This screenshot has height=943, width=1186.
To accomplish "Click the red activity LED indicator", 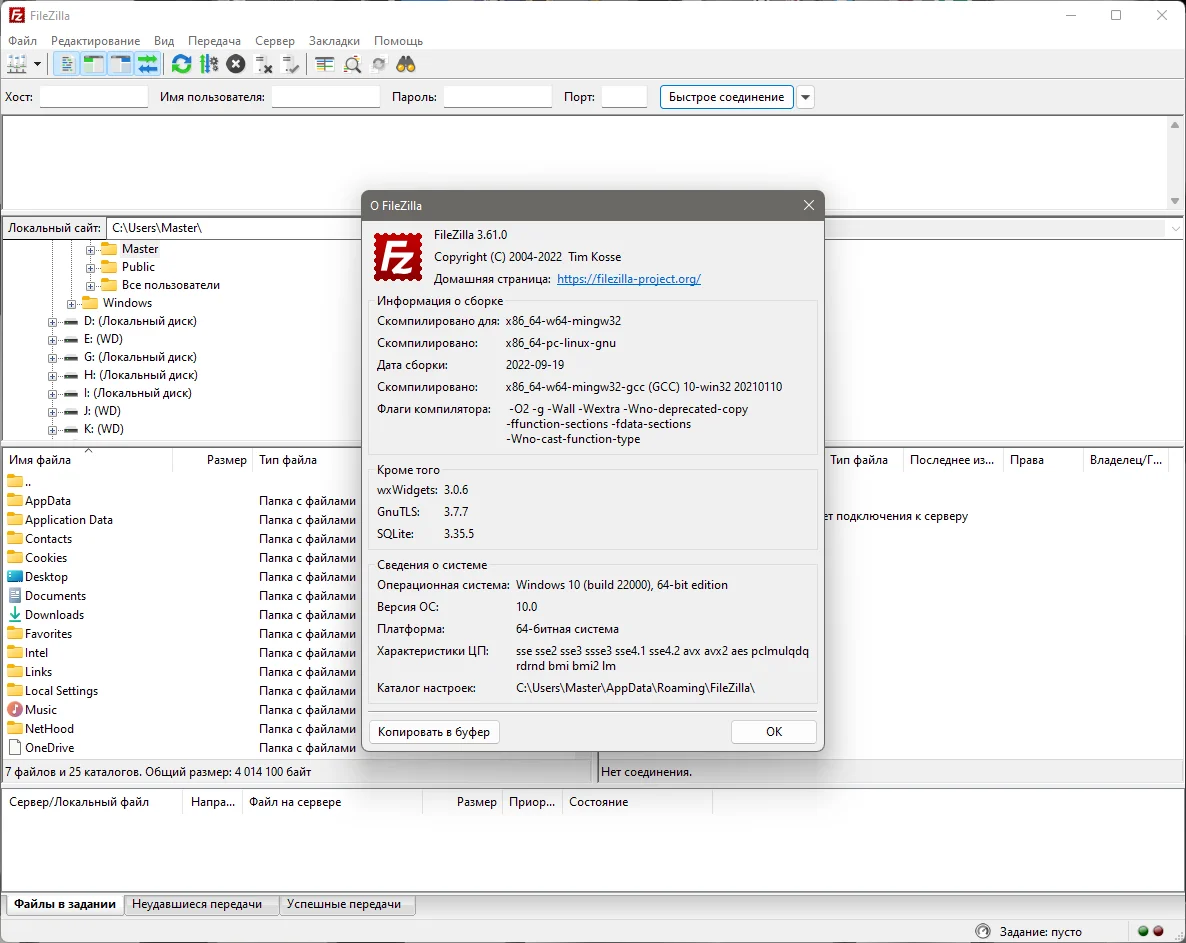I will (1158, 931).
